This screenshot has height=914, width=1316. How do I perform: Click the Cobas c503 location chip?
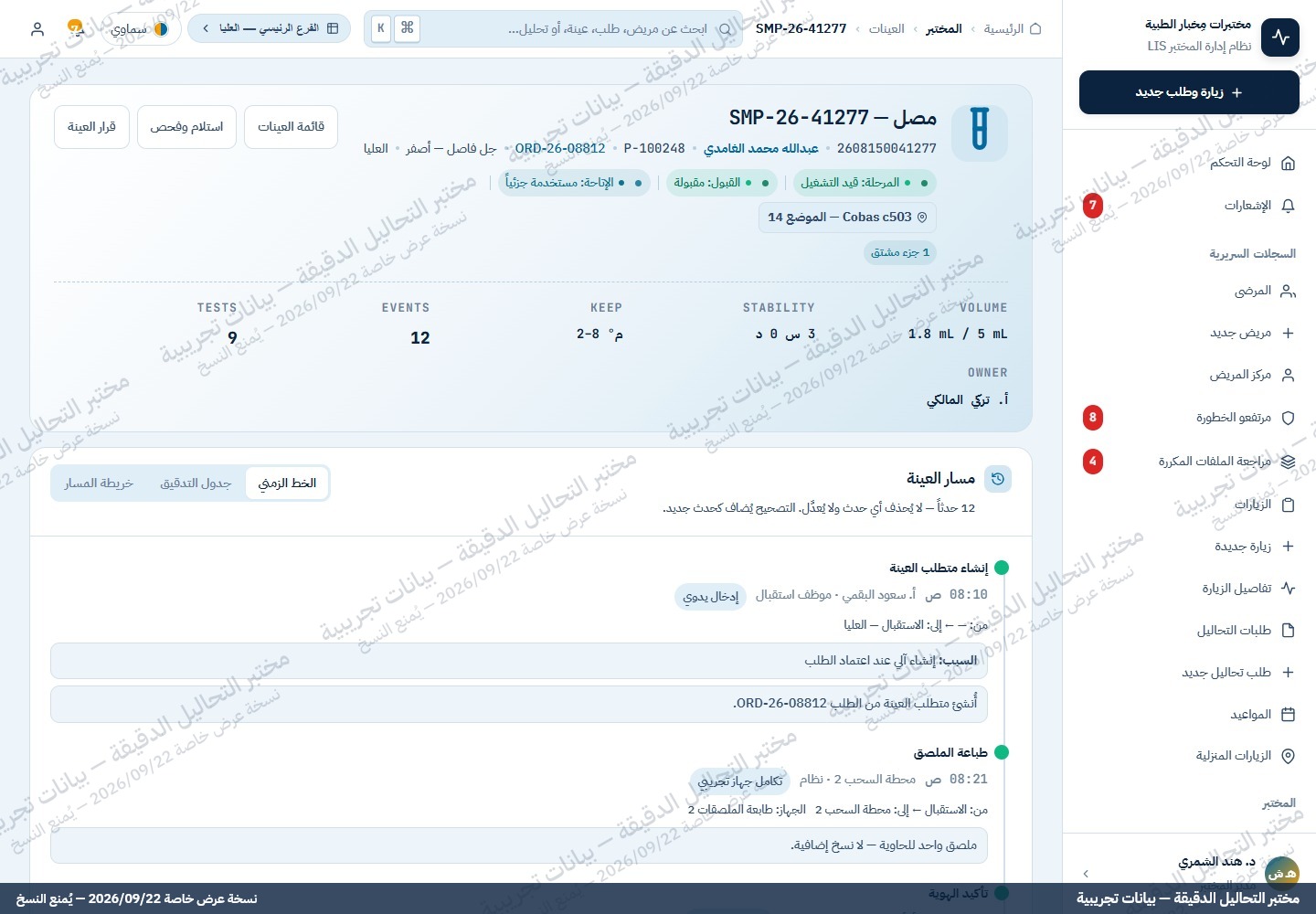point(847,218)
